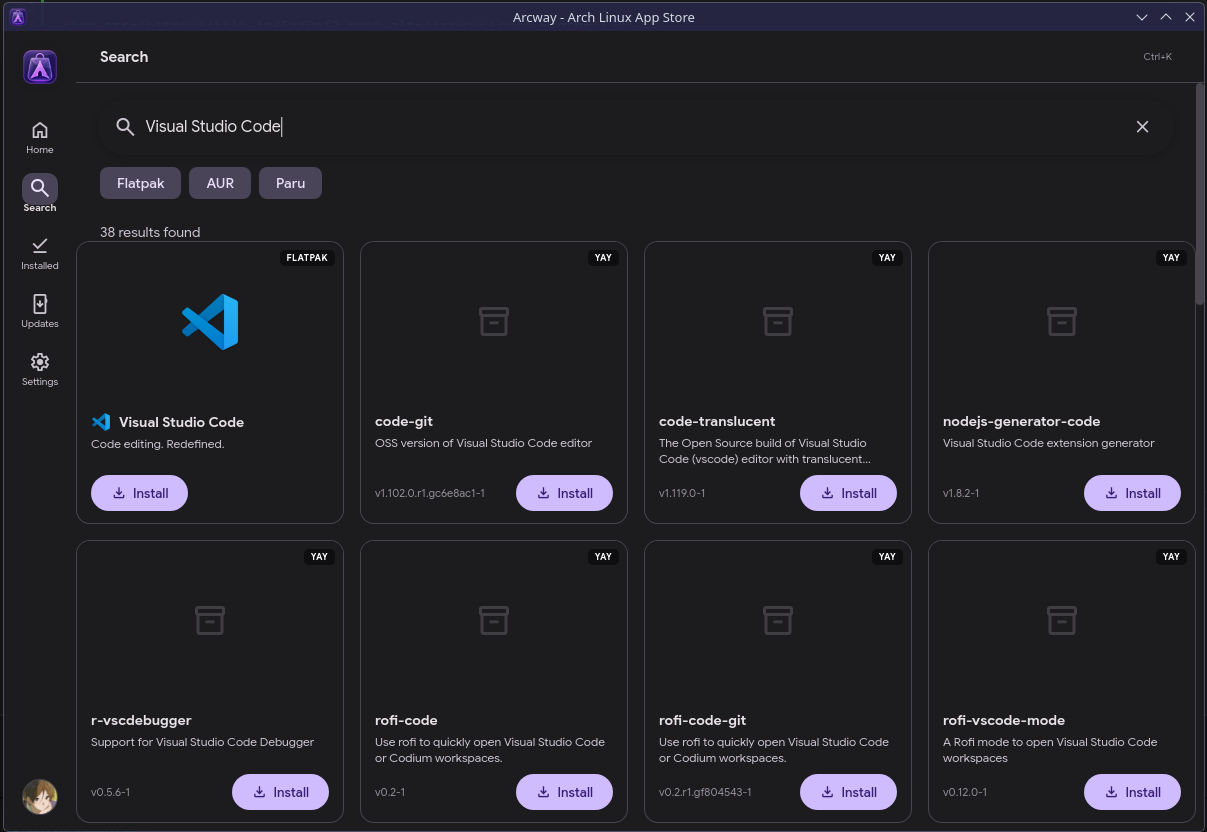
Task: Click version v0.12.0-1 text
Action: (965, 792)
